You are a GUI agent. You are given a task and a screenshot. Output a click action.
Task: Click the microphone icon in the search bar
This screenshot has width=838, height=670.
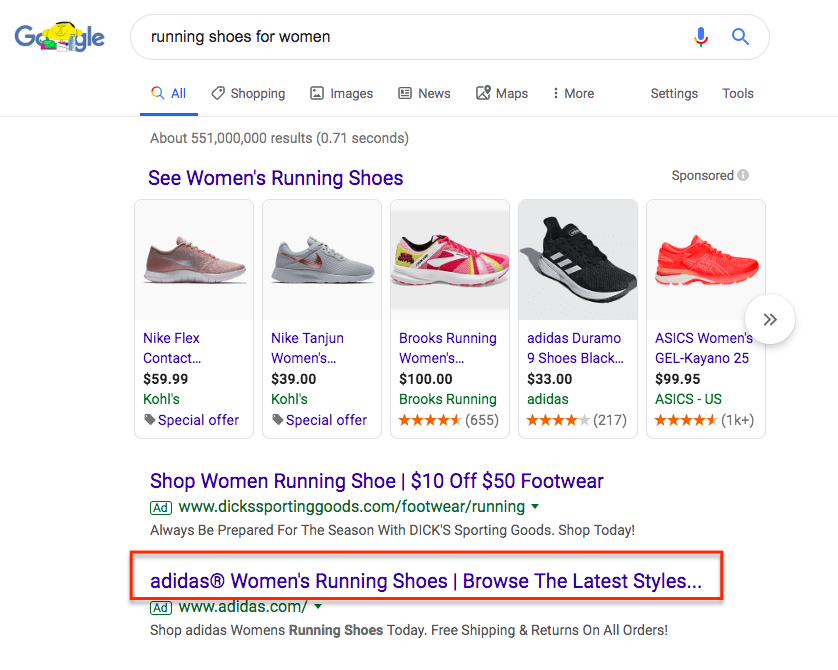pos(701,36)
